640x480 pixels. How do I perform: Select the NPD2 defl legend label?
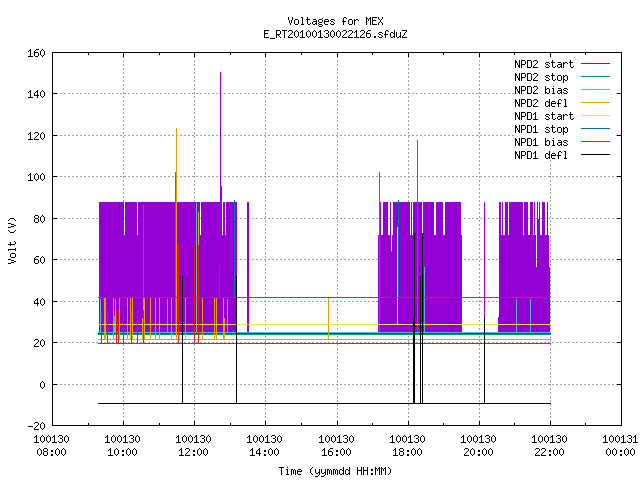coord(541,103)
